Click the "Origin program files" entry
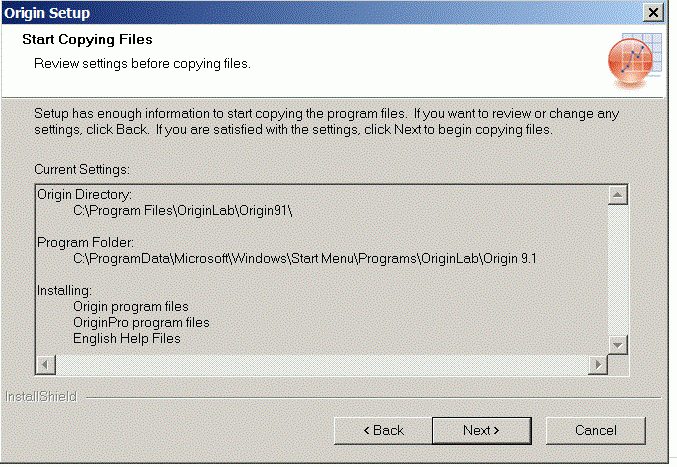 tap(130, 306)
